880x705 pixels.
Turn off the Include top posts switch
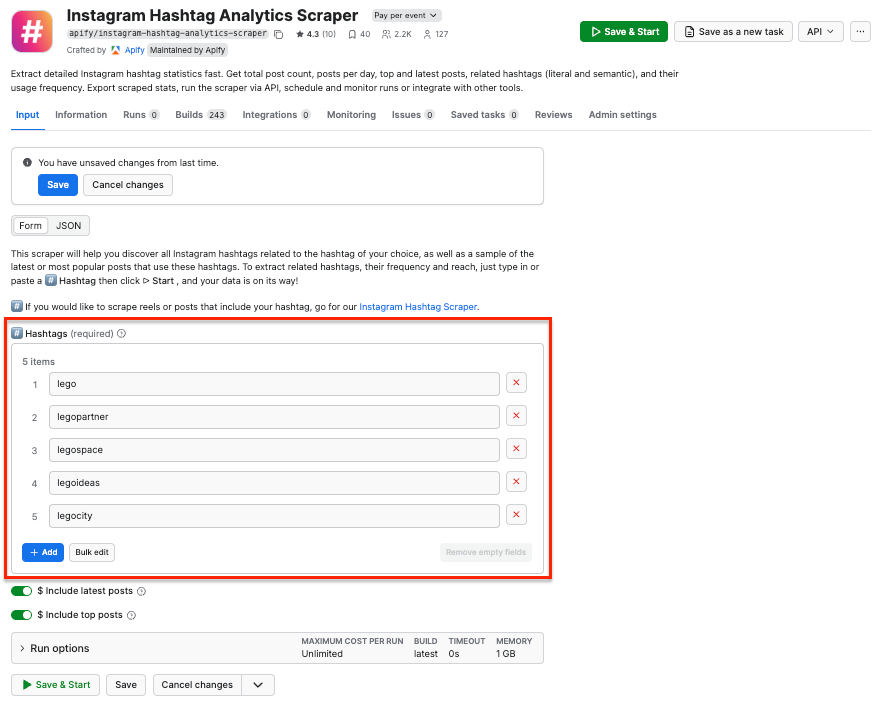click(22, 615)
